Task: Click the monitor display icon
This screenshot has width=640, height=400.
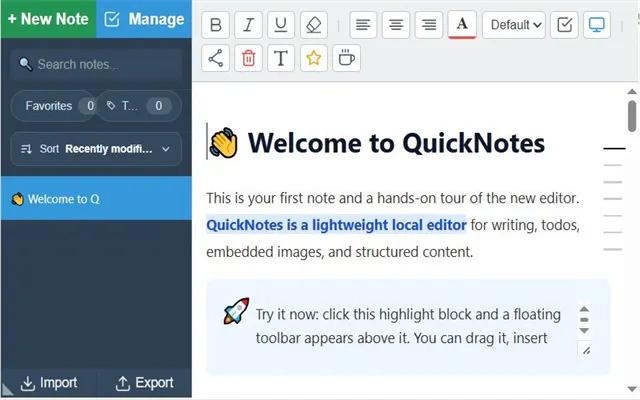Action: (x=597, y=25)
